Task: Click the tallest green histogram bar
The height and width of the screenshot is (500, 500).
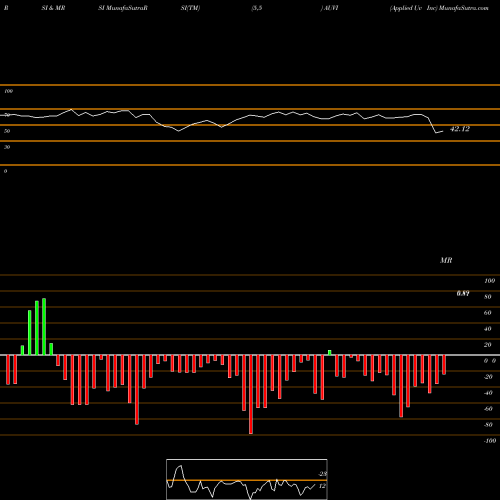Action: (44, 327)
